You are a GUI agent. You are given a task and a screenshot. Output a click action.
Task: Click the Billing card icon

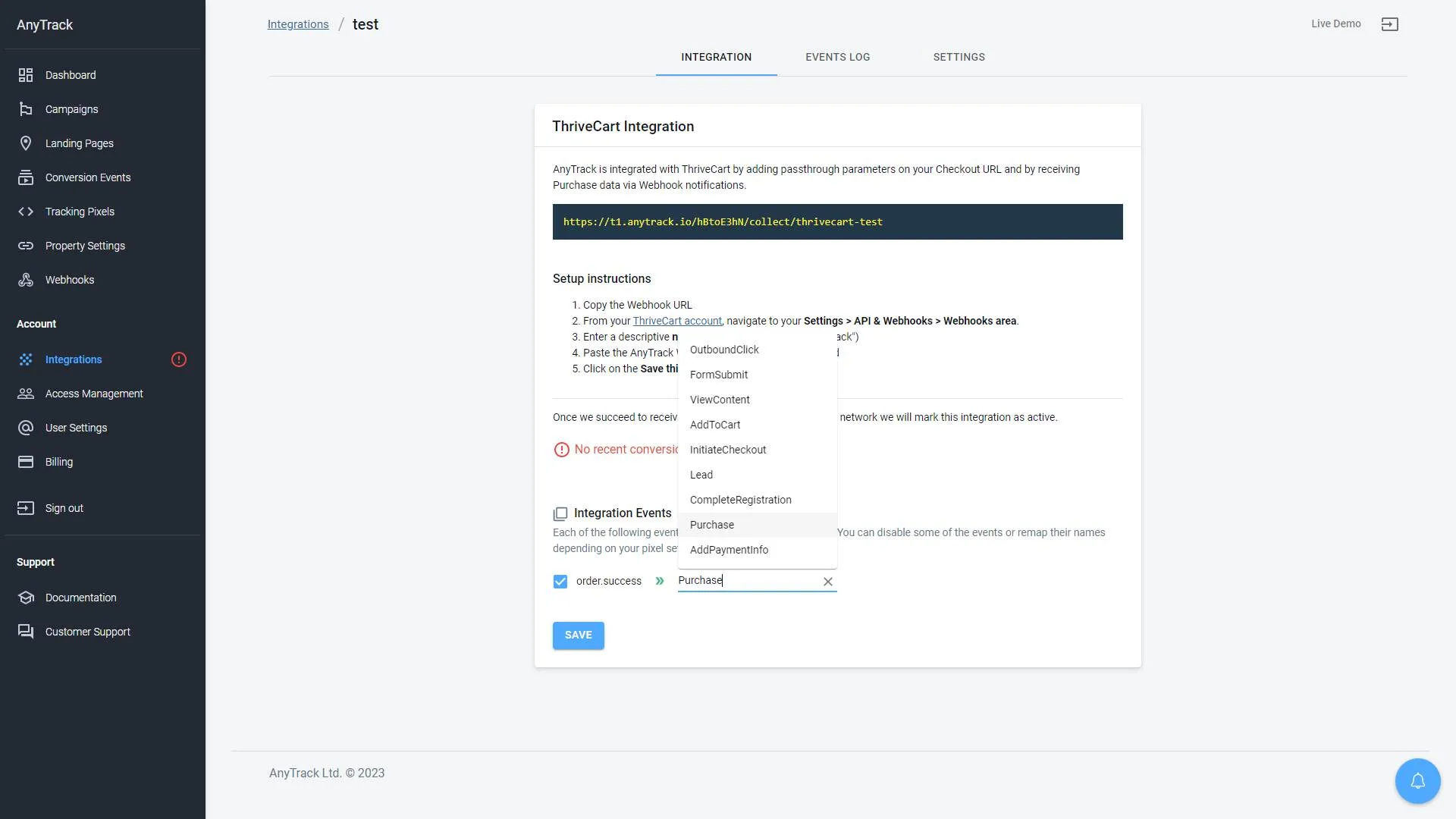26,462
